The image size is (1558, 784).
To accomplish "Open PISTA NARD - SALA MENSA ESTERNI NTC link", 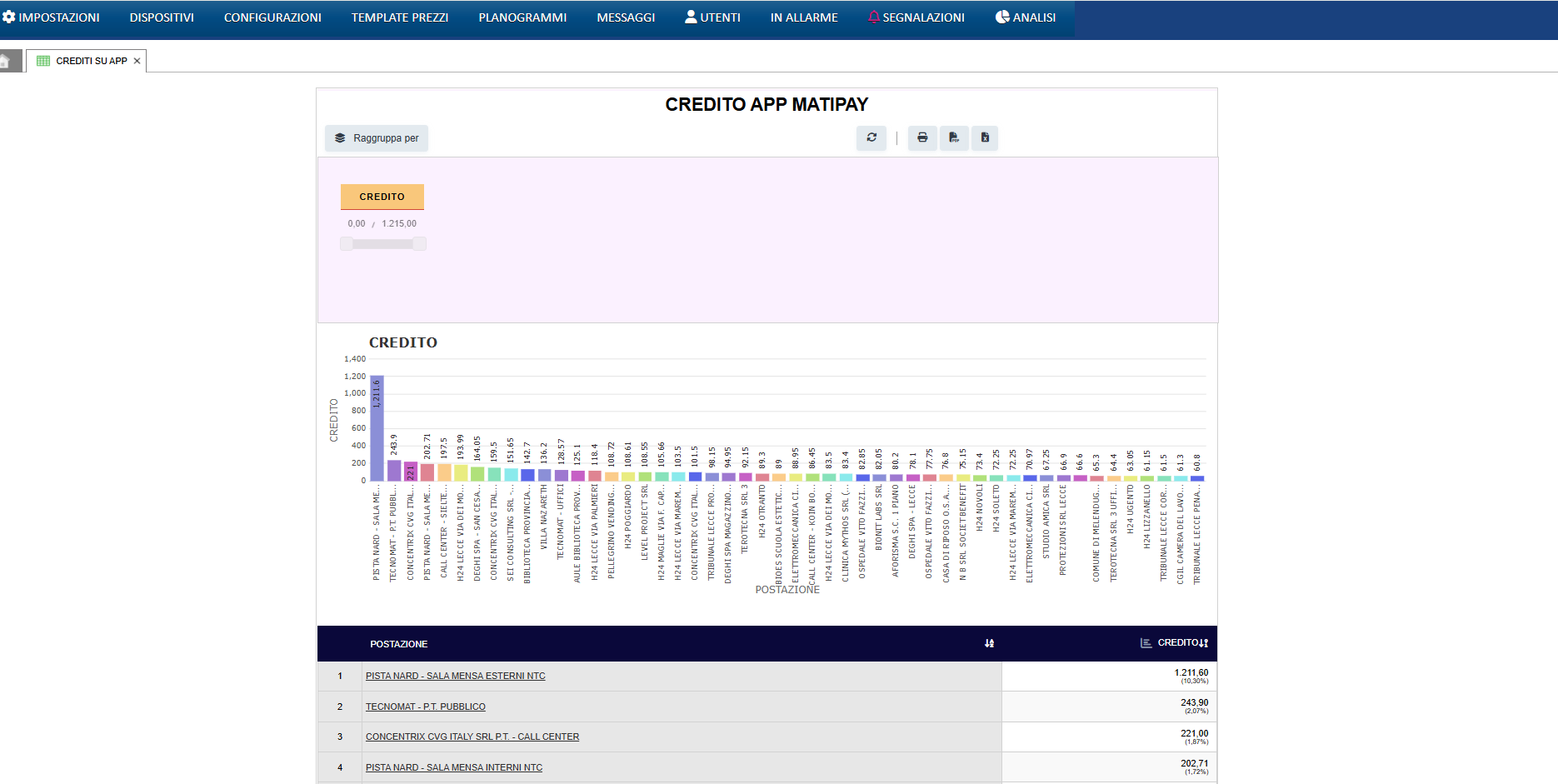I will [x=456, y=676].
